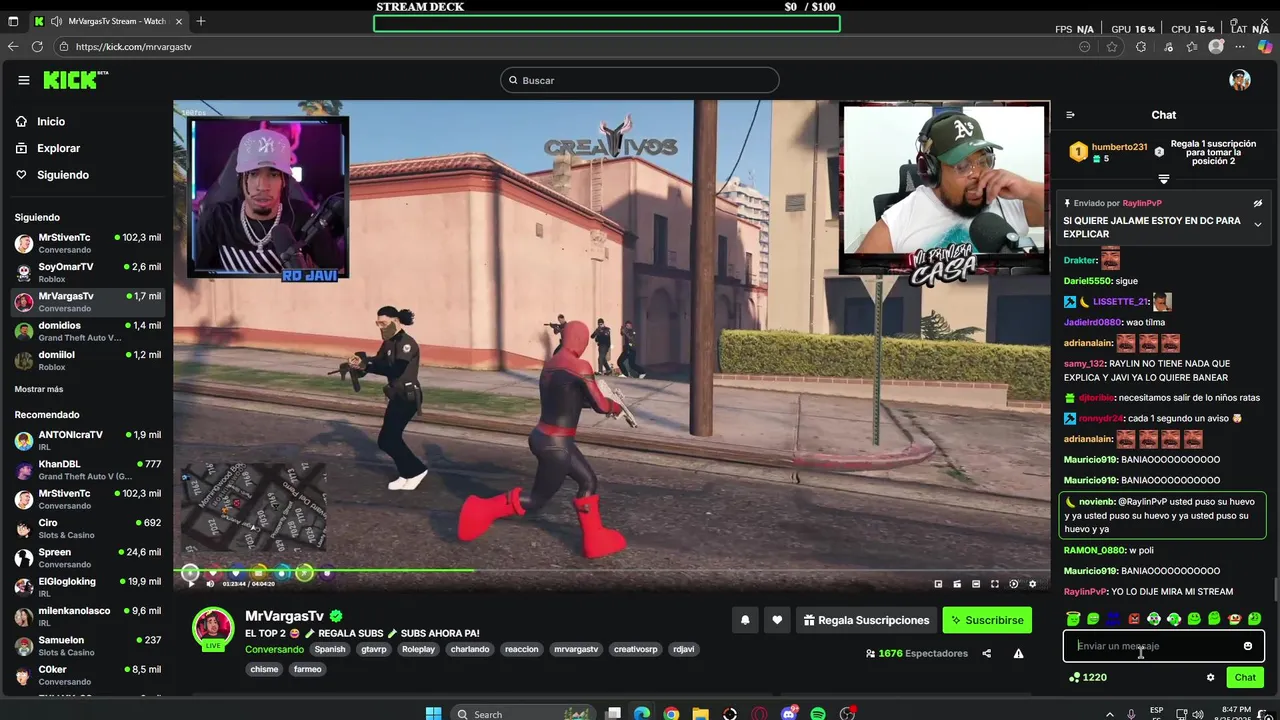
Task: Open Spreen recommended channel
Action: click(87, 558)
